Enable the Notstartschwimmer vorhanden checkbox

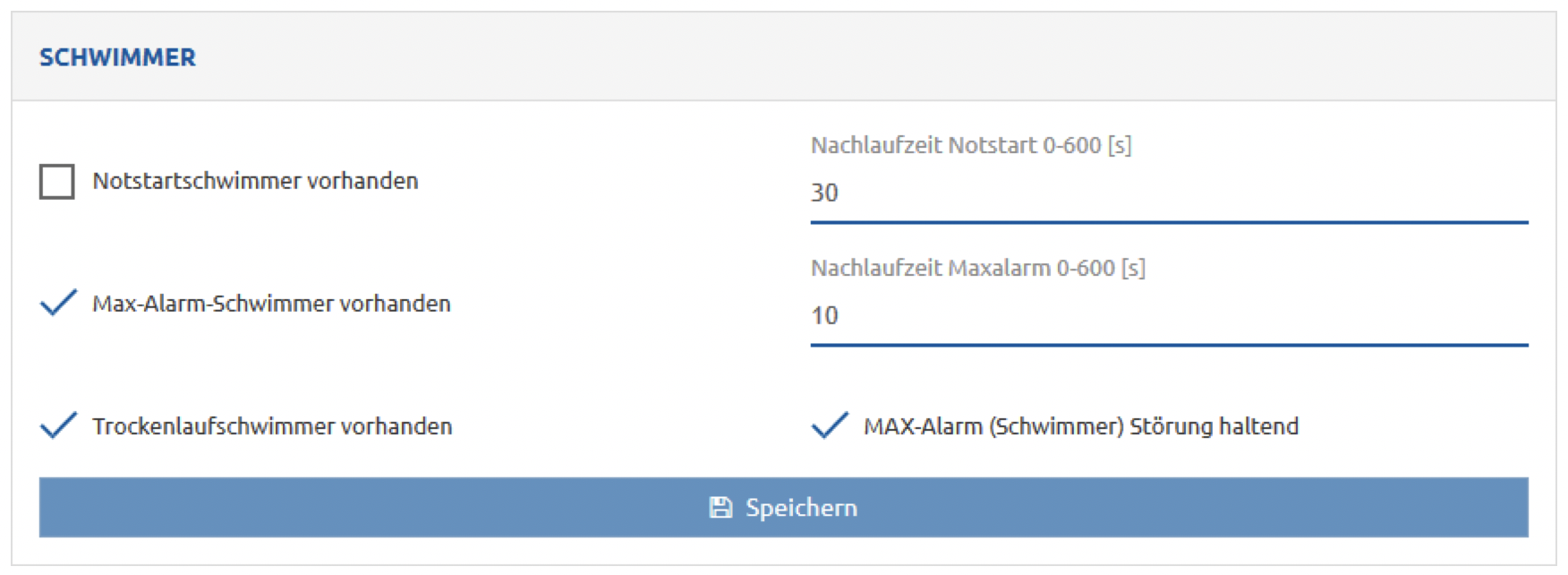57,181
